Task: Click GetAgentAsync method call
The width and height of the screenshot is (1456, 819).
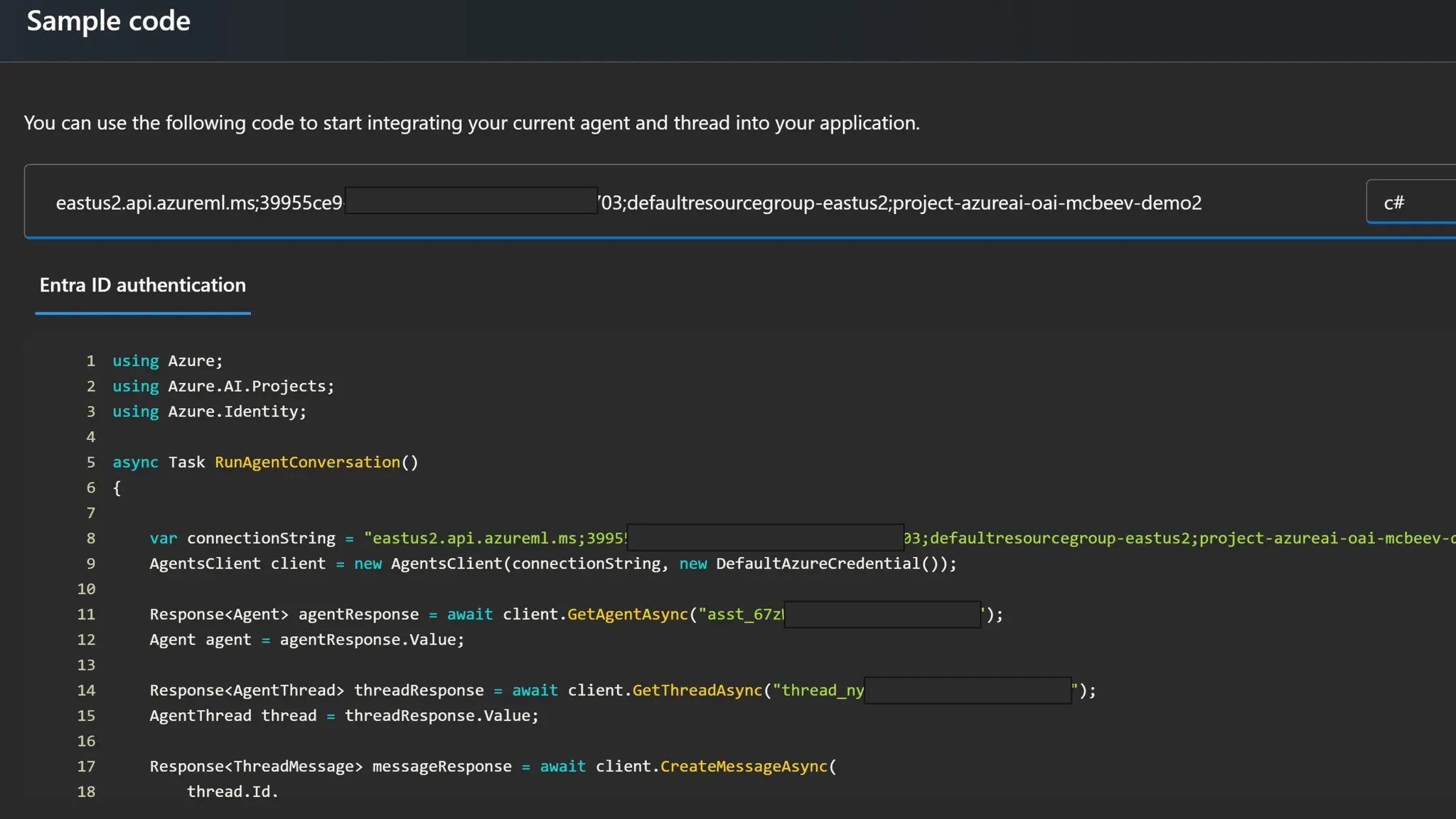Action: (627, 614)
